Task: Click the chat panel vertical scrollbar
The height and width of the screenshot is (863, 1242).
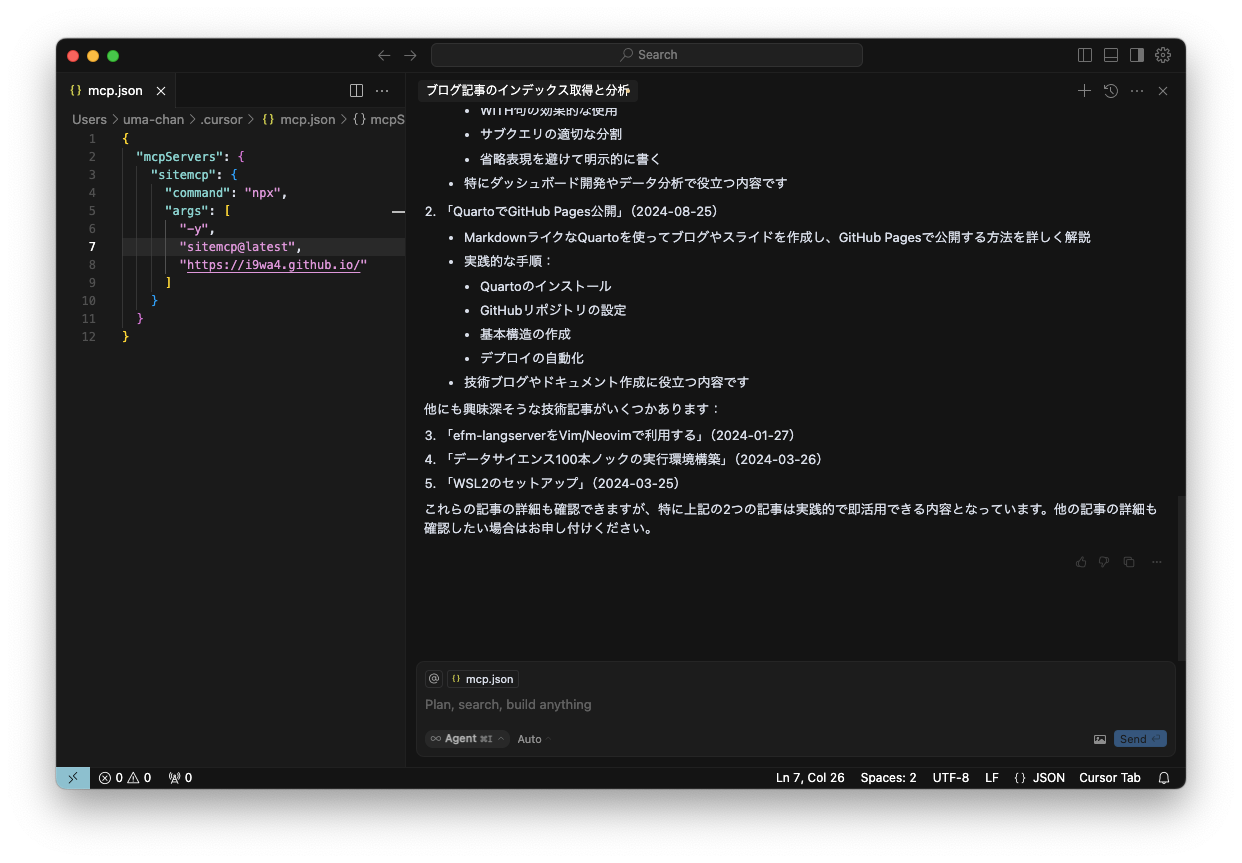Action: (x=1181, y=578)
